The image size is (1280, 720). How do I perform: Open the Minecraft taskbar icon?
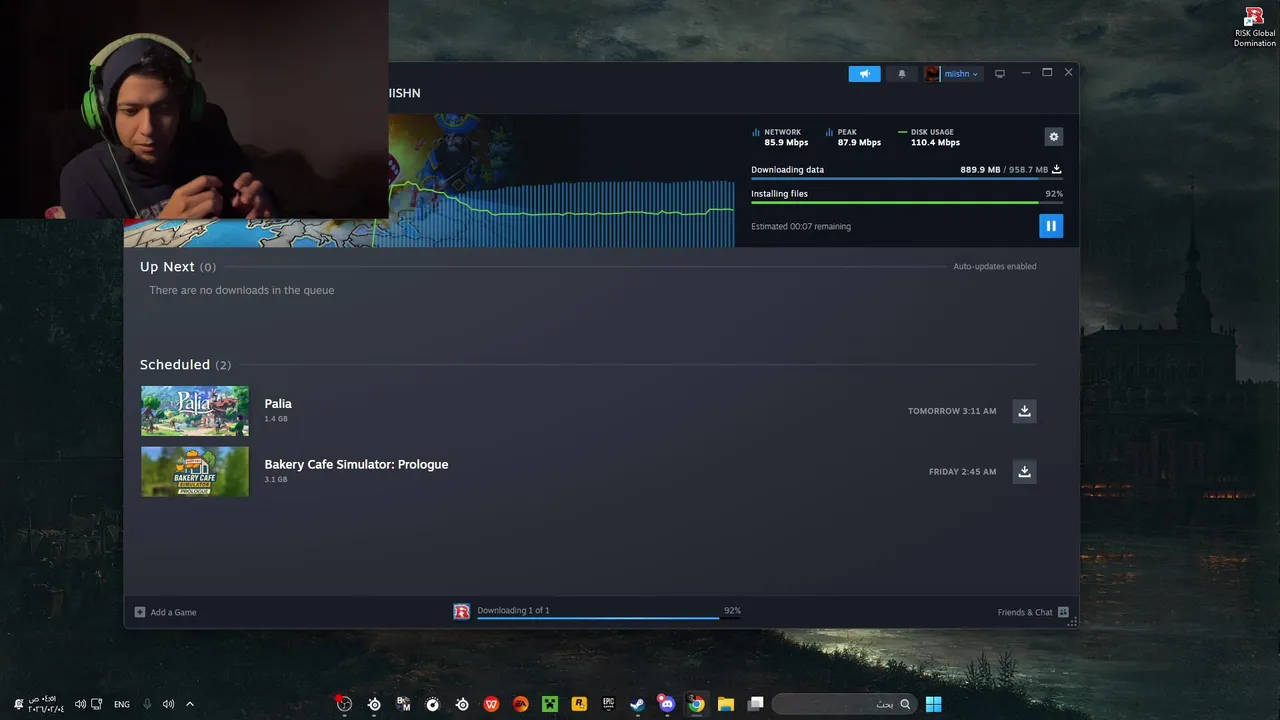pyautogui.click(x=549, y=704)
